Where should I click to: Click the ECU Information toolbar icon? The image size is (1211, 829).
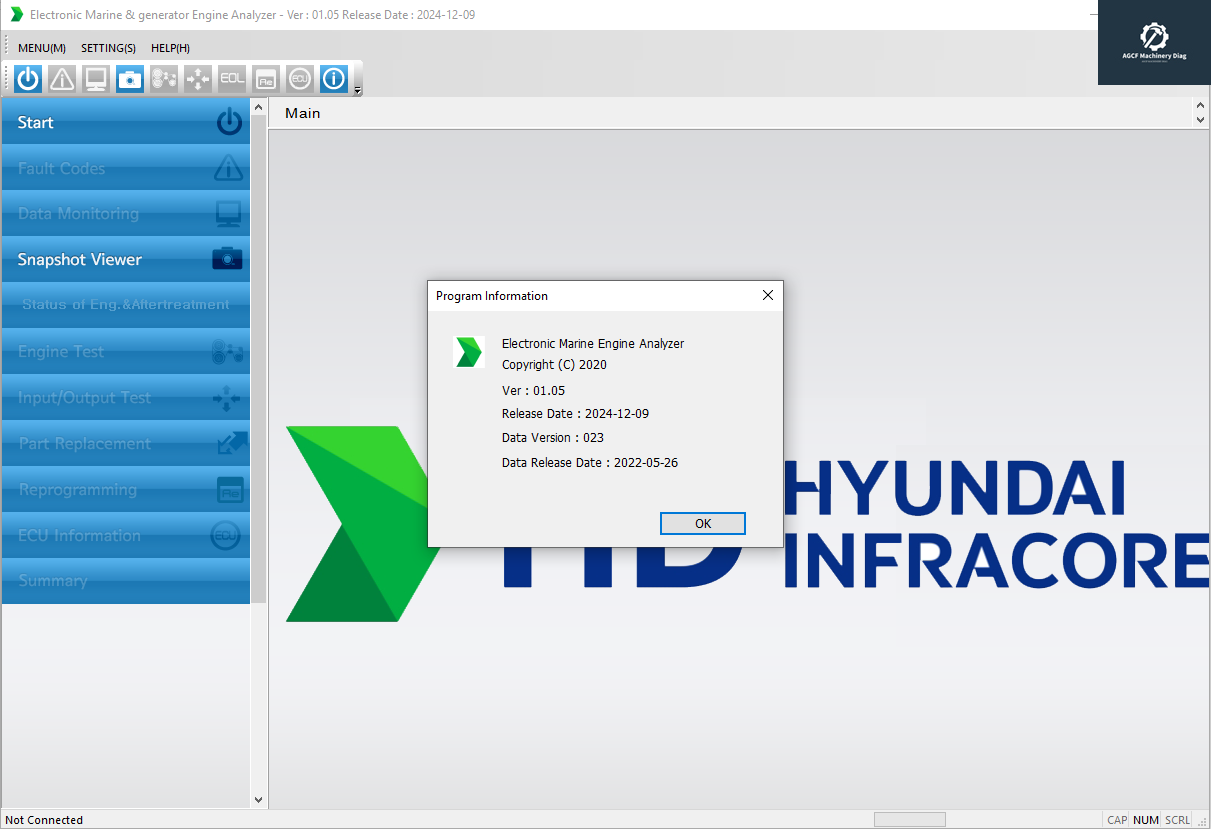[299, 79]
